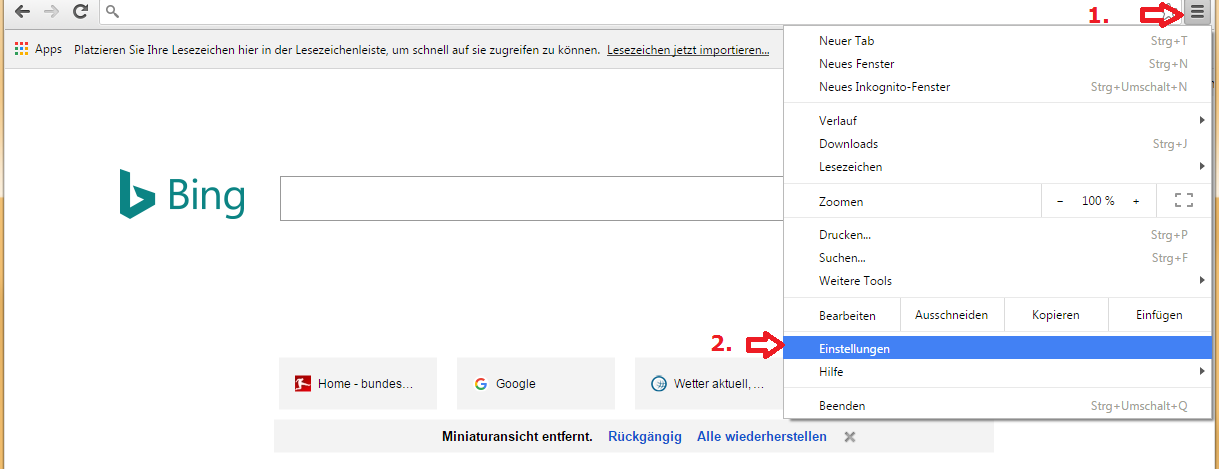Click Lesezeichen jetzt importieren link
The height and width of the screenshot is (469, 1219).
click(688, 49)
